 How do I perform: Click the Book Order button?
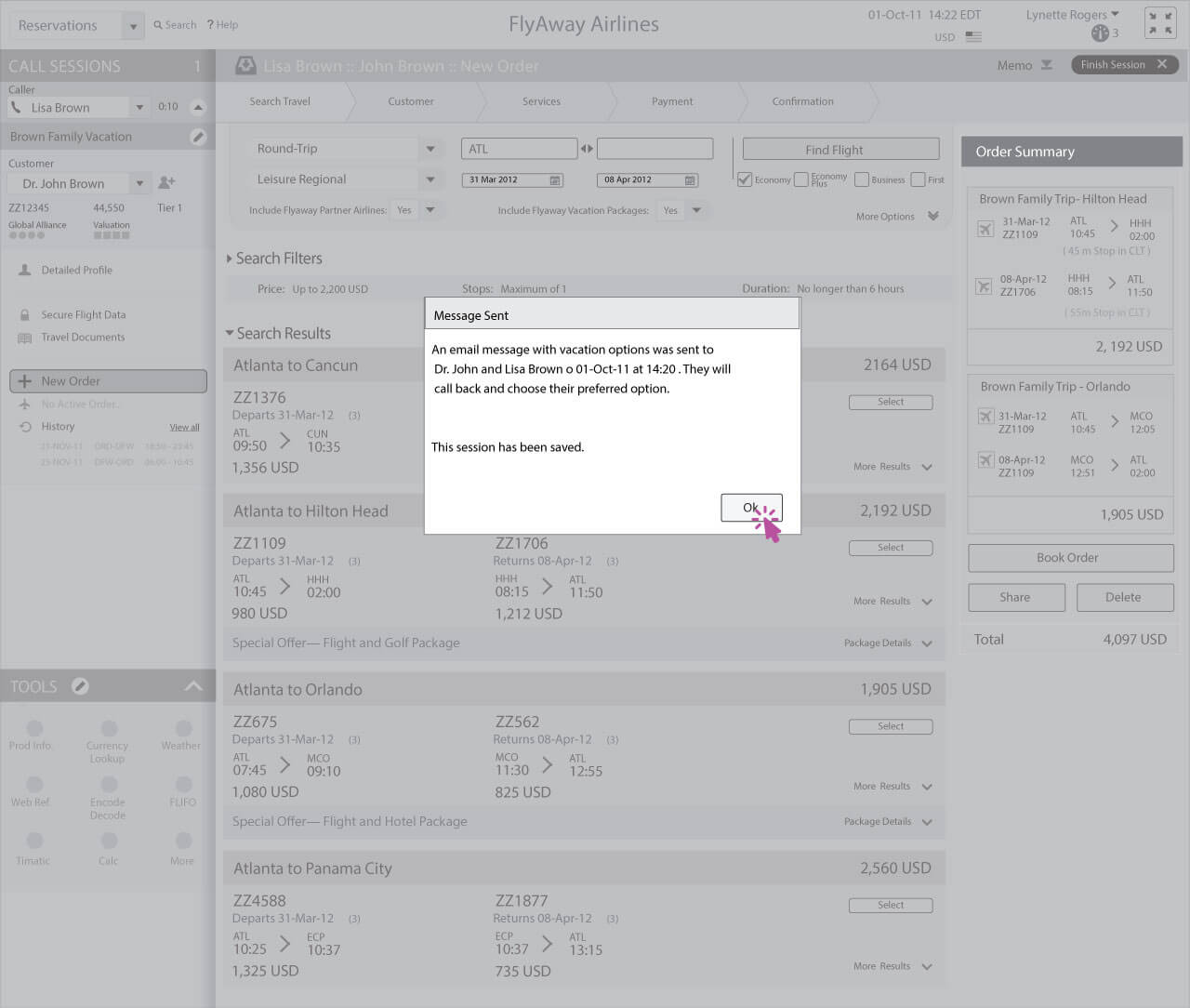point(1069,558)
